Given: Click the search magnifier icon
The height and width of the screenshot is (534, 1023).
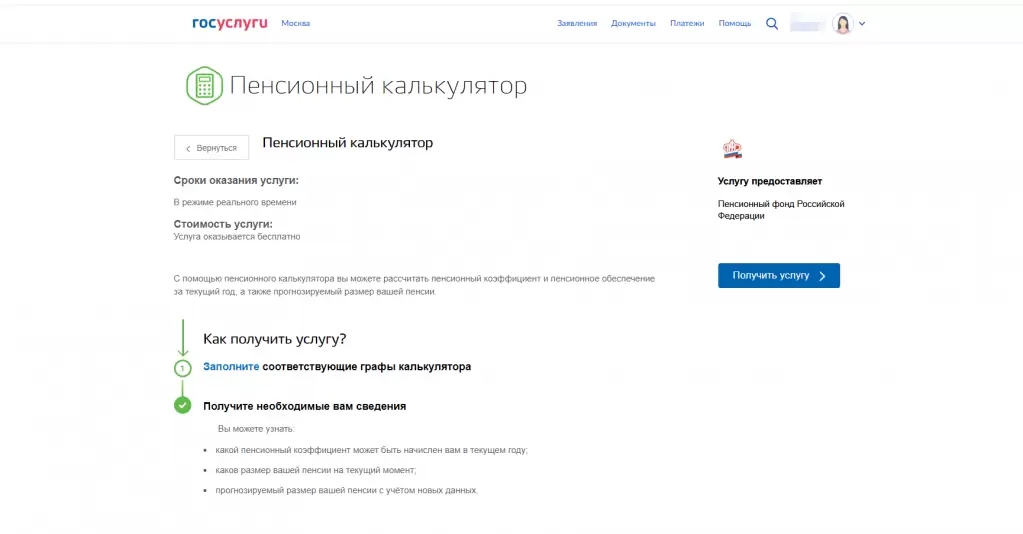Looking at the screenshot, I should click(x=771, y=24).
